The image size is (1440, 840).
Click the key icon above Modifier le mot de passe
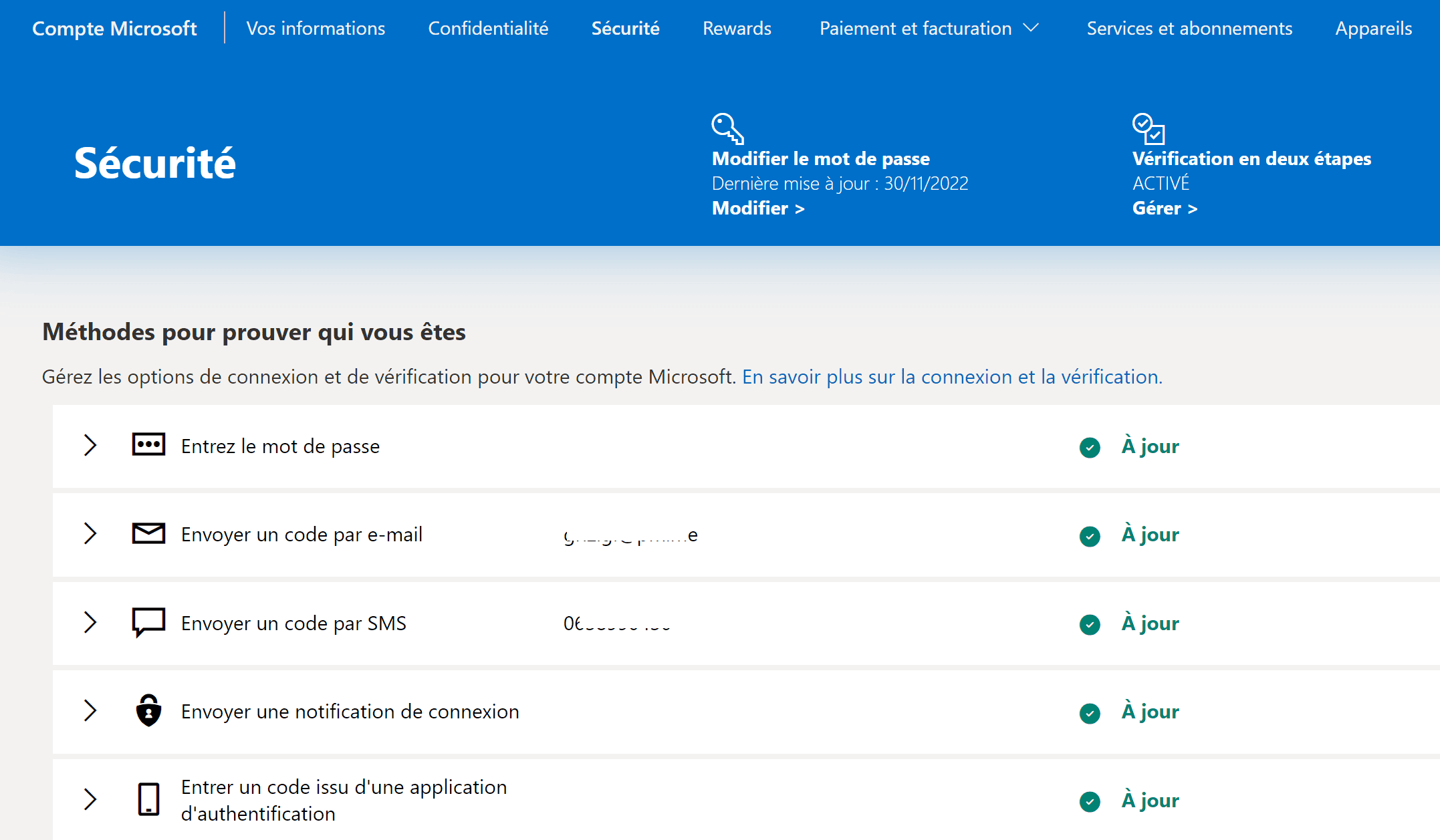728,128
